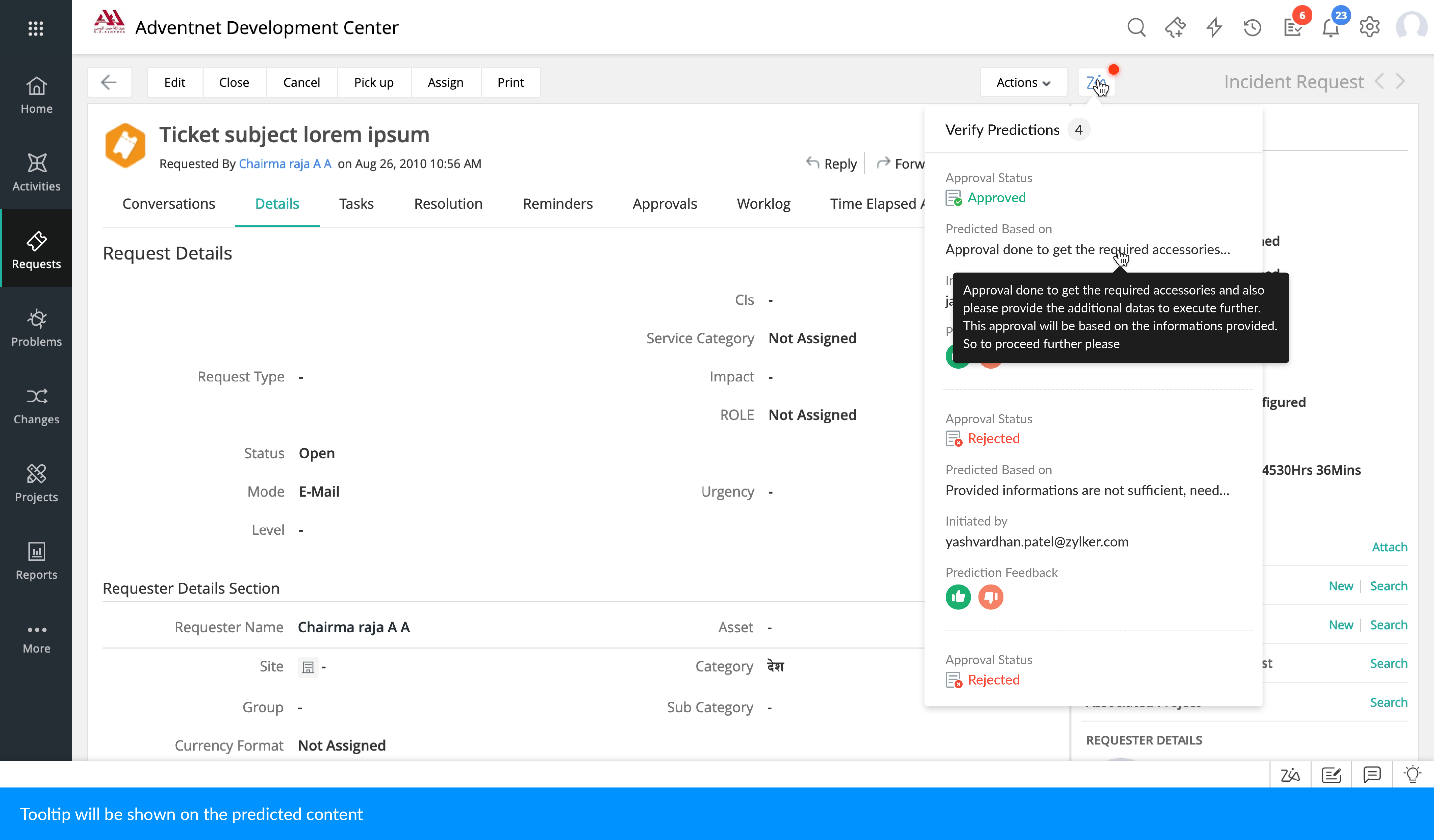Switch to Reminders tab
This screenshot has width=1434, height=840.
[x=558, y=204]
